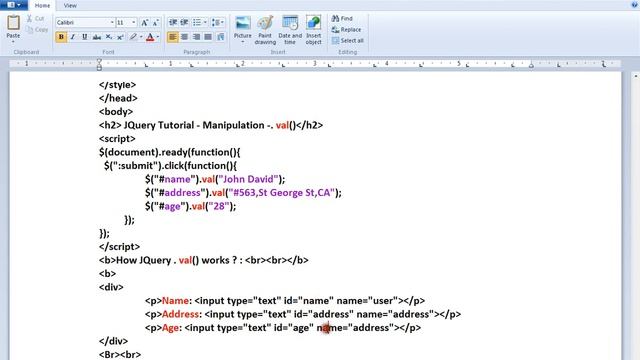This screenshot has height=360, width=640.
Task: Click Find in the Editing group
Action: tap(342, 19)
